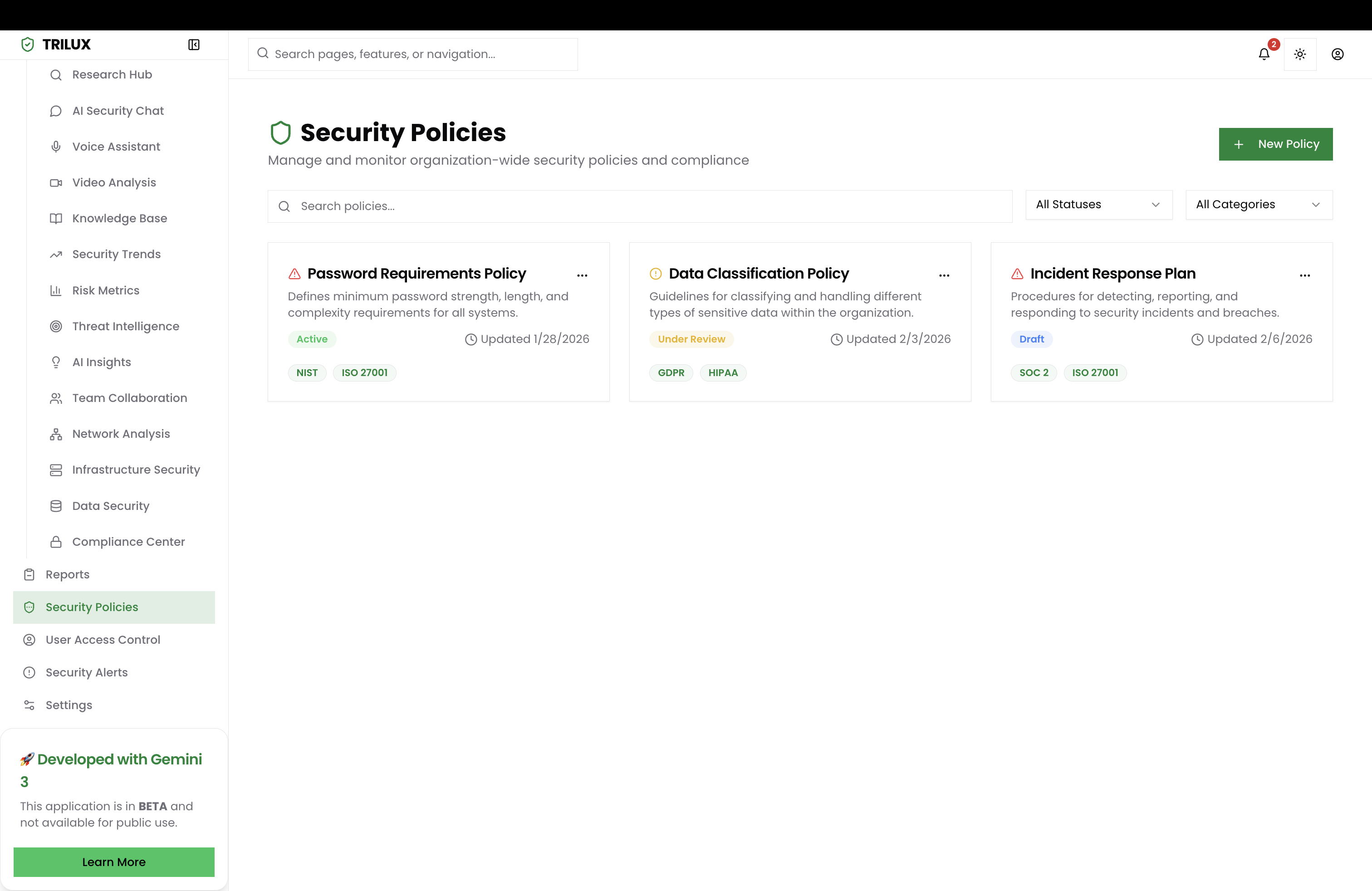Screen dimensions: 1372x891
Task: Expand the All Statuses dropdown
Action: (x=1099, y=205)
